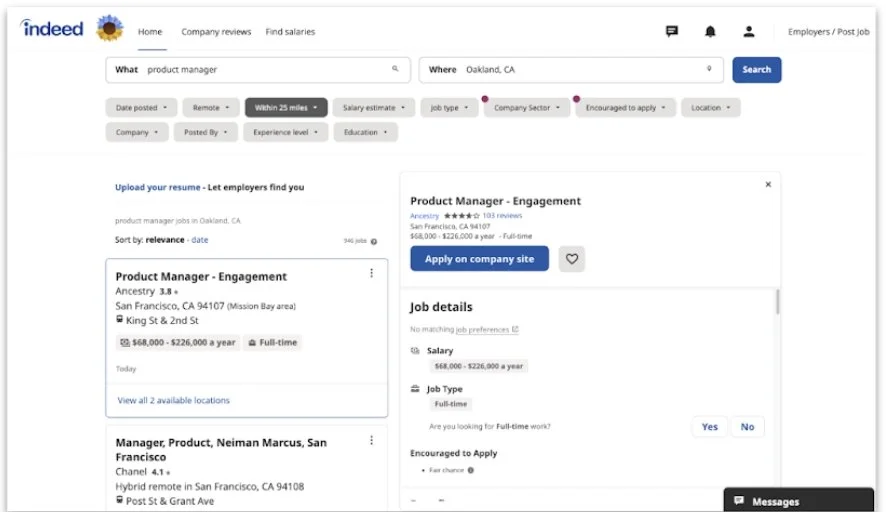886x512 pixels.
Task: Open the Encouraged to apply filter
Action: [x=626, y=107]
